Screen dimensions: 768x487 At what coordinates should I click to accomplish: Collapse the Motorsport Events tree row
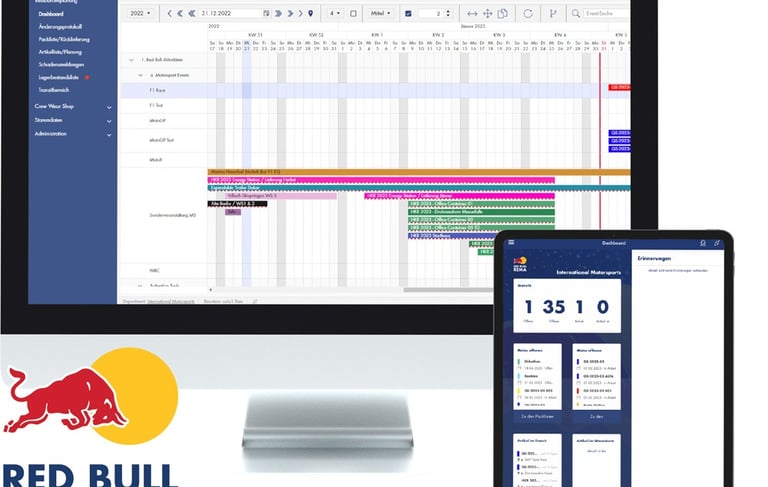140,75
